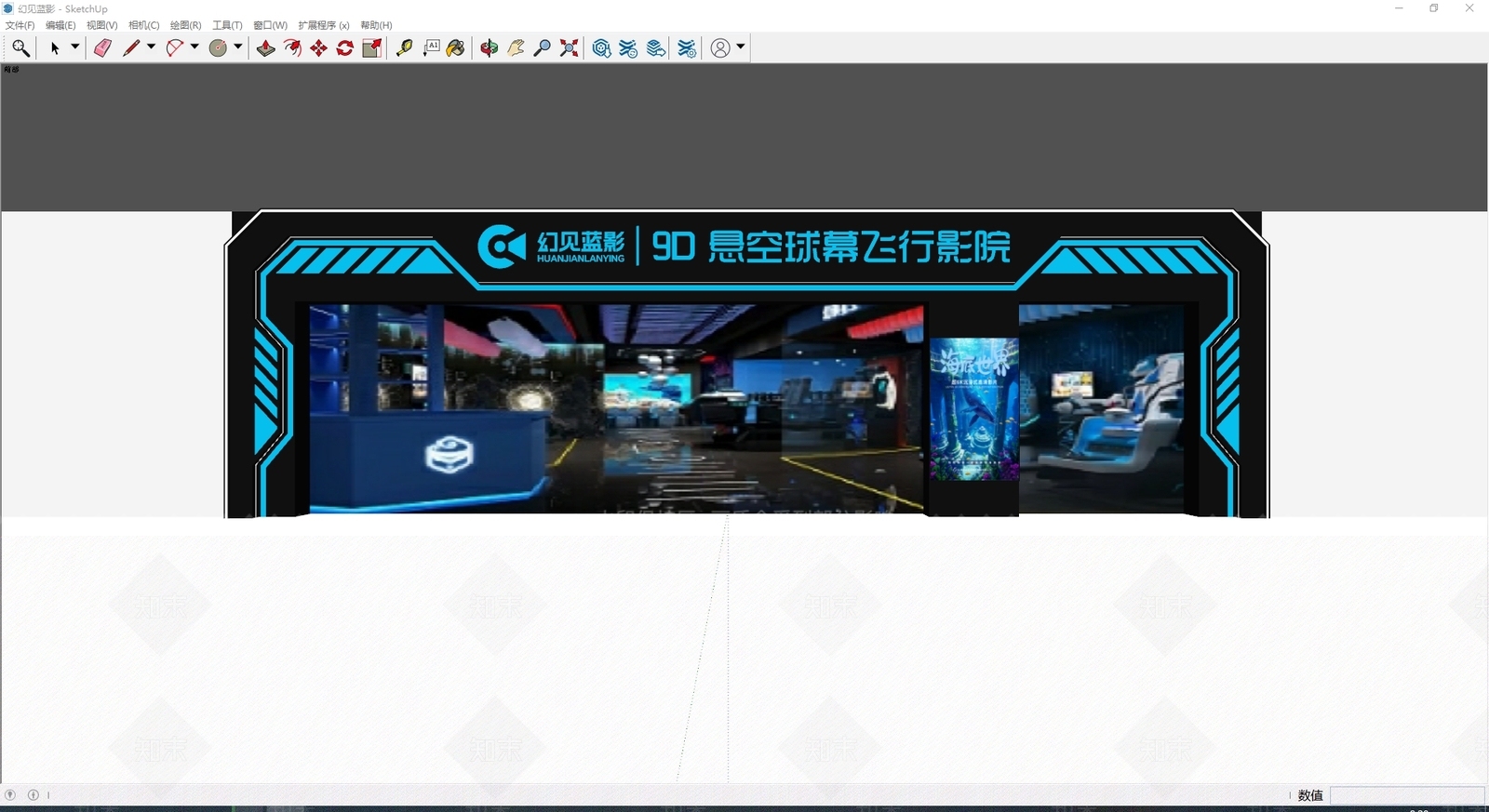Pick the Scale tool
This screenshot has width=1489, height=812.
tap(371, 48)
